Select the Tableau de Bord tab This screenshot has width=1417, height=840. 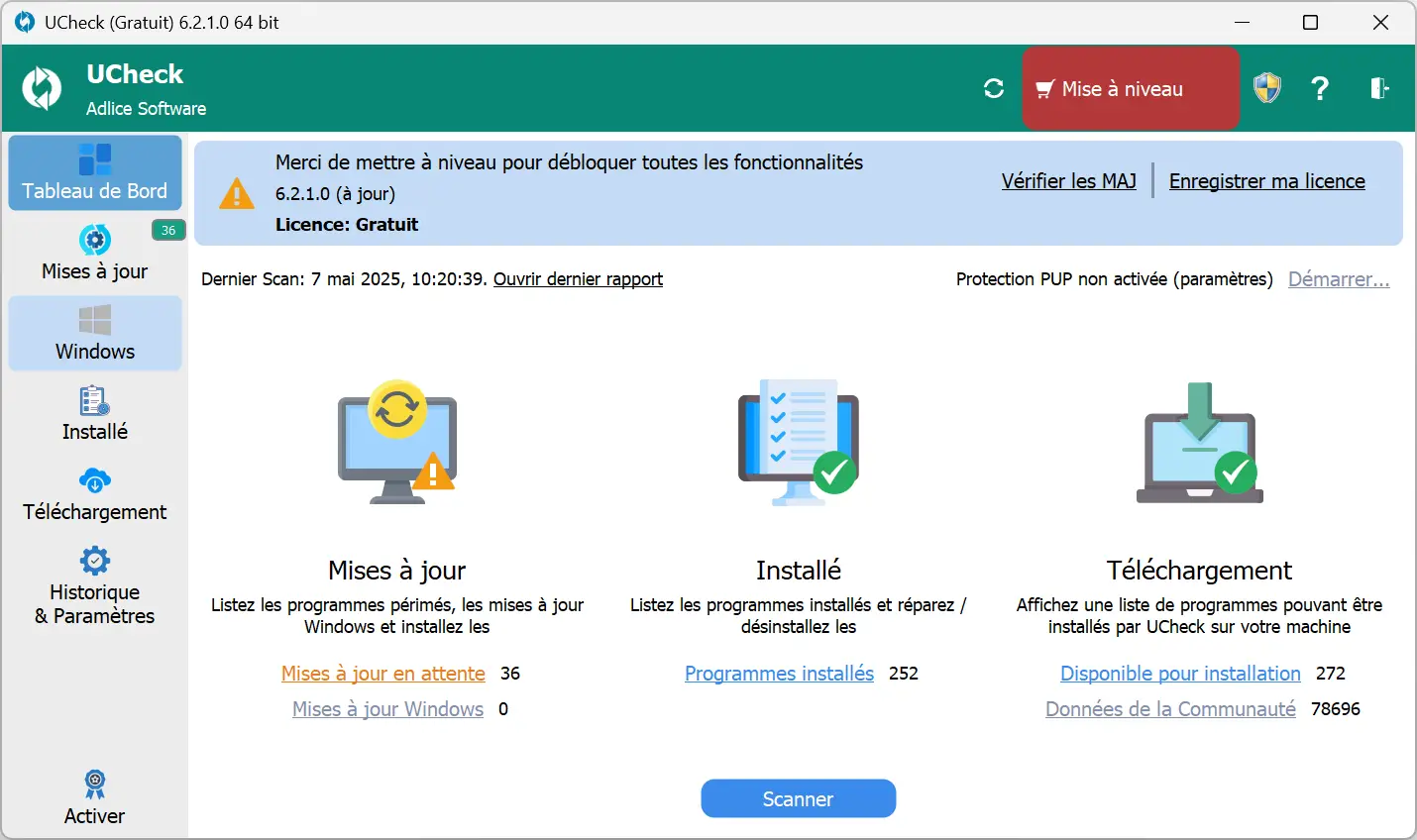95,172
